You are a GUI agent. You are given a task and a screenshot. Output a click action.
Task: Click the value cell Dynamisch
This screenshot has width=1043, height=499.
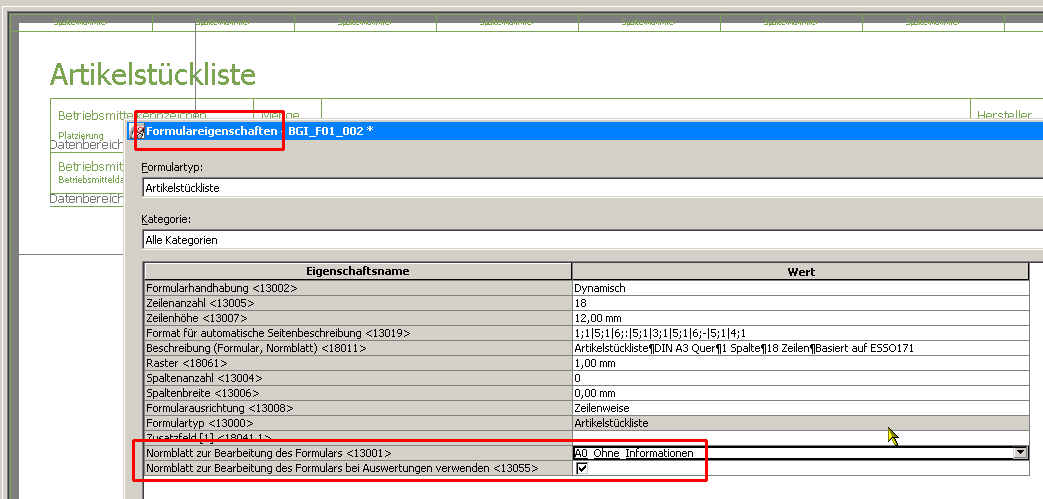[x=801, y=288]
